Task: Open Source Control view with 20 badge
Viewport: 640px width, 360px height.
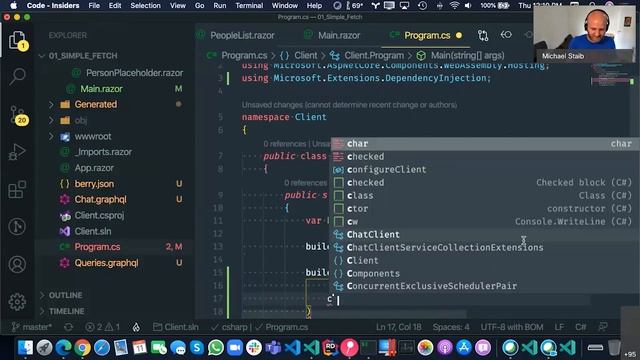Action: pos(18,115)
